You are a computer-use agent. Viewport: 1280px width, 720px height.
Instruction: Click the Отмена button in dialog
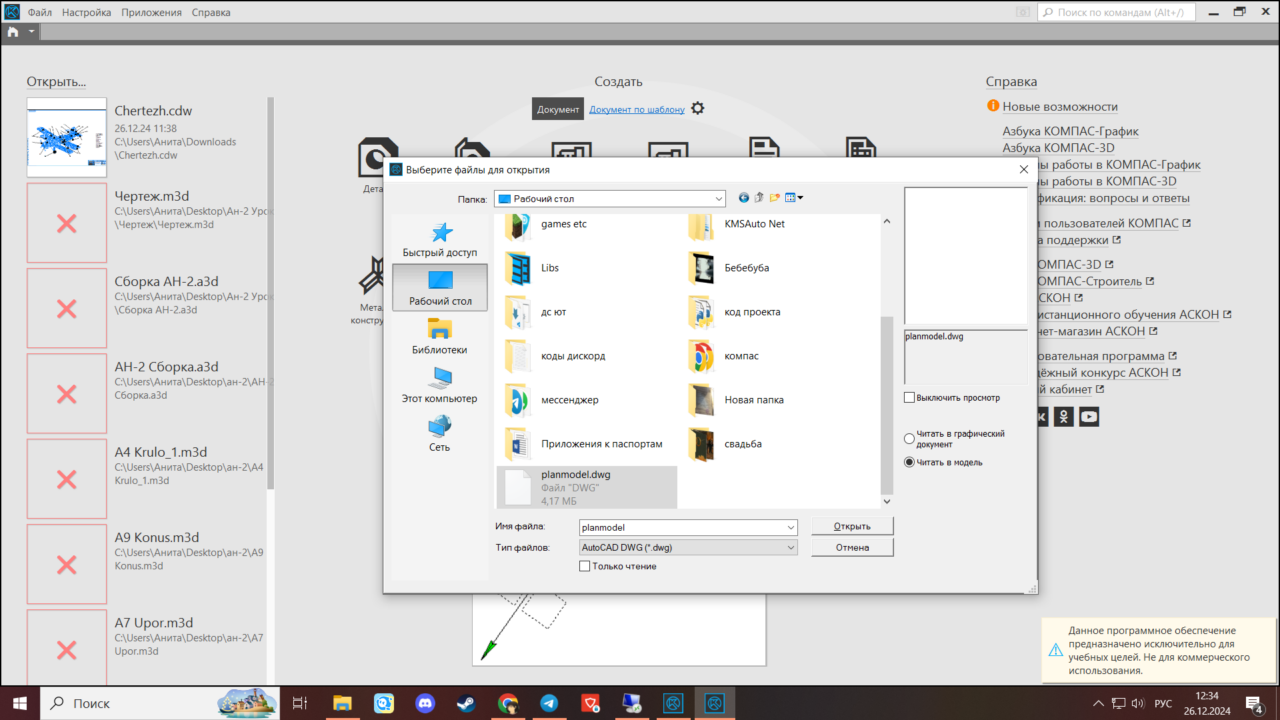[x=852, y=548]
